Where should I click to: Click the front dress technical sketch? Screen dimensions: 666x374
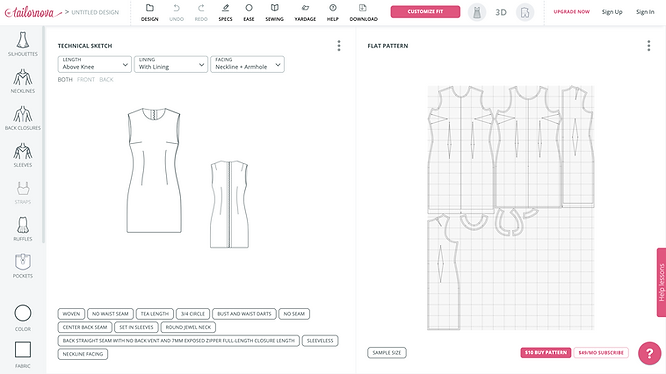(x=154, y=170)
